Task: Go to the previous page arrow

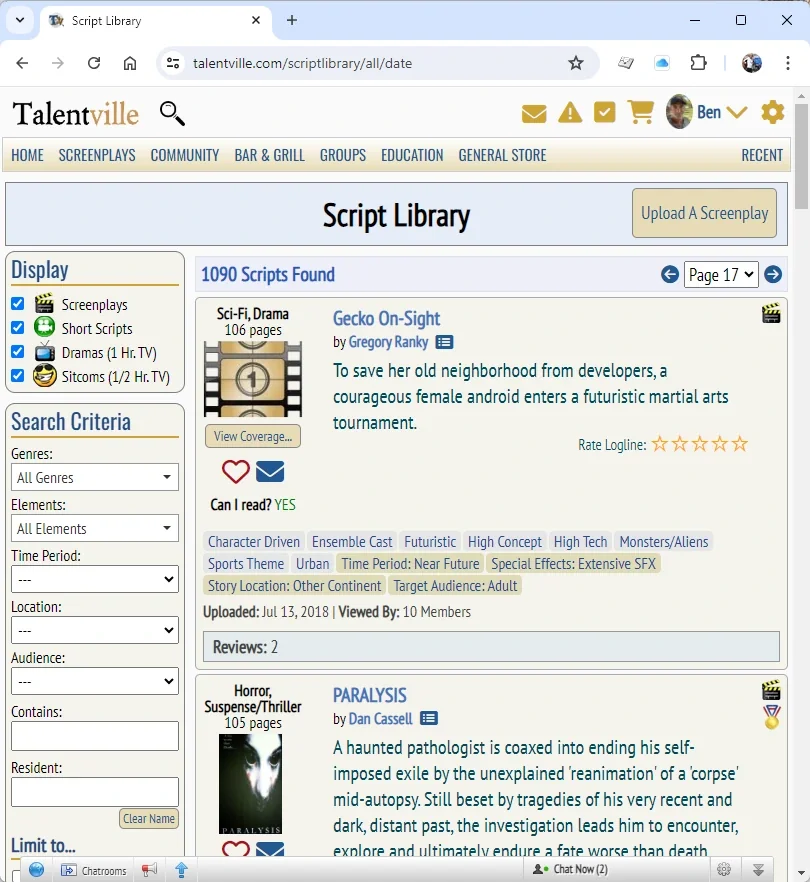Action: [670, 274]
